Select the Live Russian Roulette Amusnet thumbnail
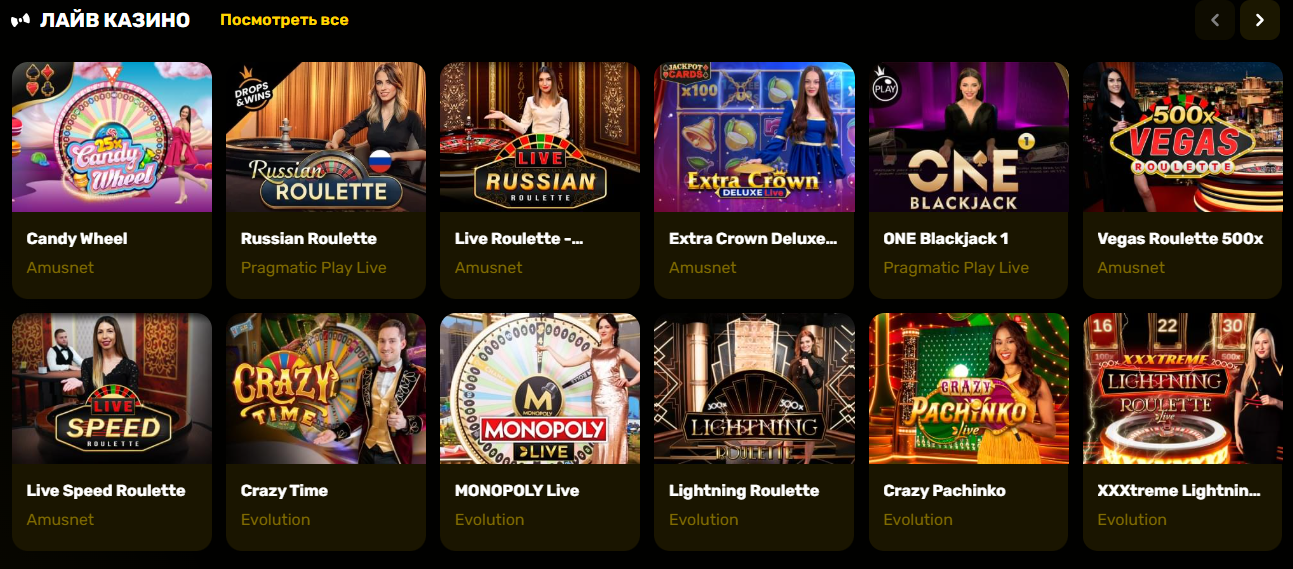The height and width of the screenshot is (569, 1293). point(540,137)
